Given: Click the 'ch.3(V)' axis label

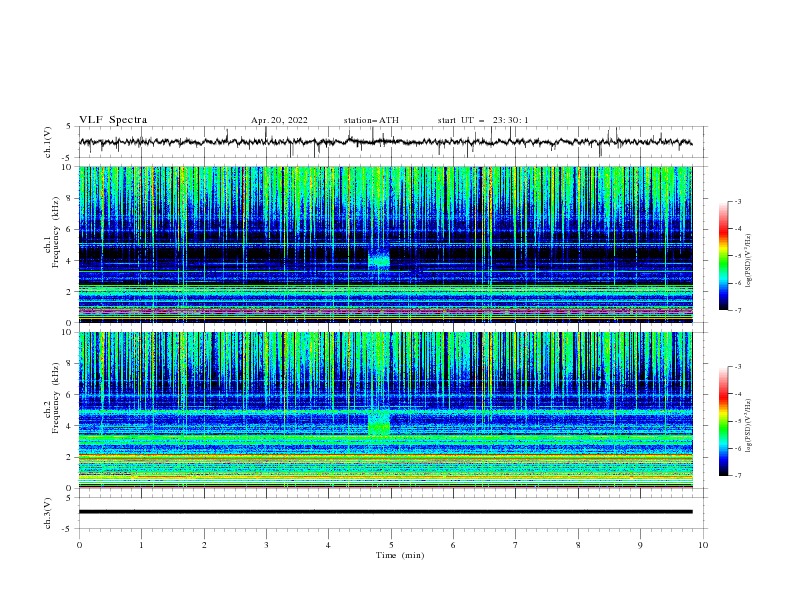Looking at the screenshot, I should click(48, 513).
